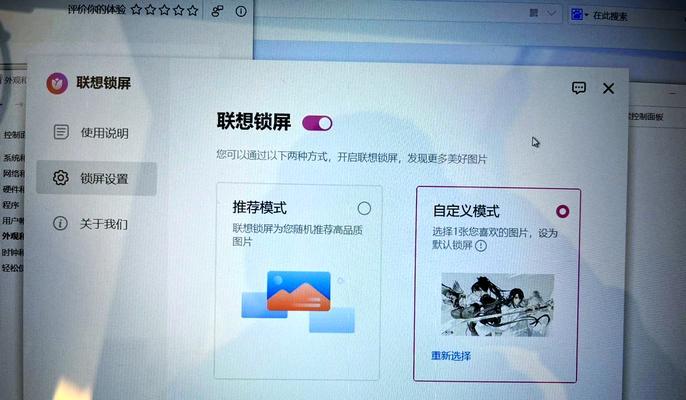This screenshot has width=686, height=400.
Task: Rate the experience with the first star
Action: [x=136, y=10]
